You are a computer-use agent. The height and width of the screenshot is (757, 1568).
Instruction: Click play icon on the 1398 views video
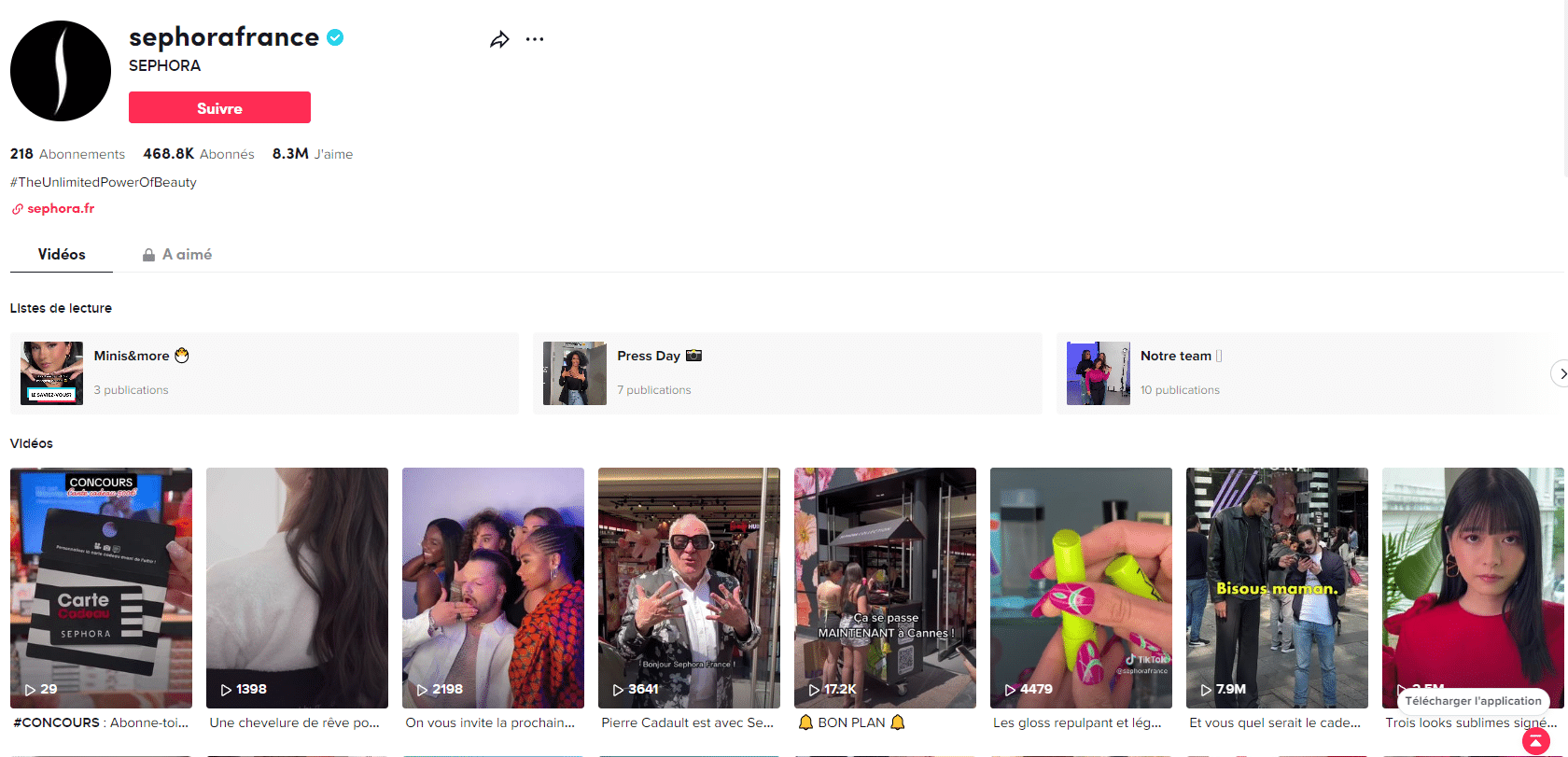tap(226, 690)
